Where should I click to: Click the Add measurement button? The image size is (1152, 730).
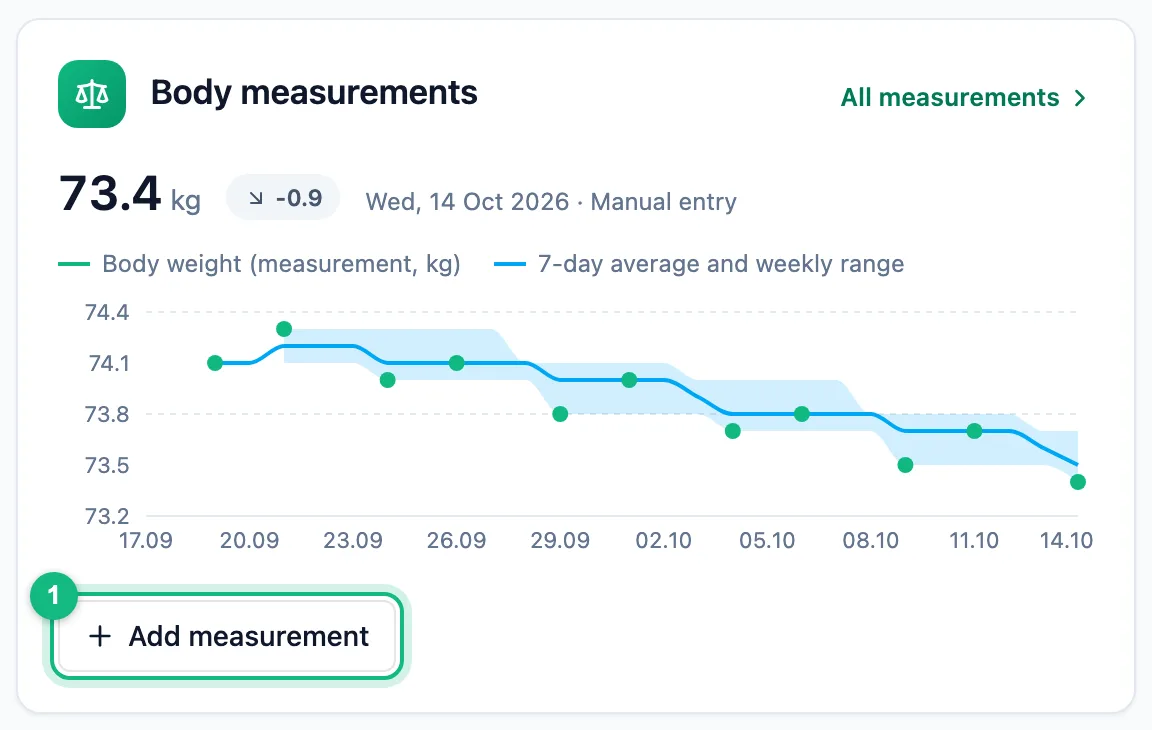227,636
